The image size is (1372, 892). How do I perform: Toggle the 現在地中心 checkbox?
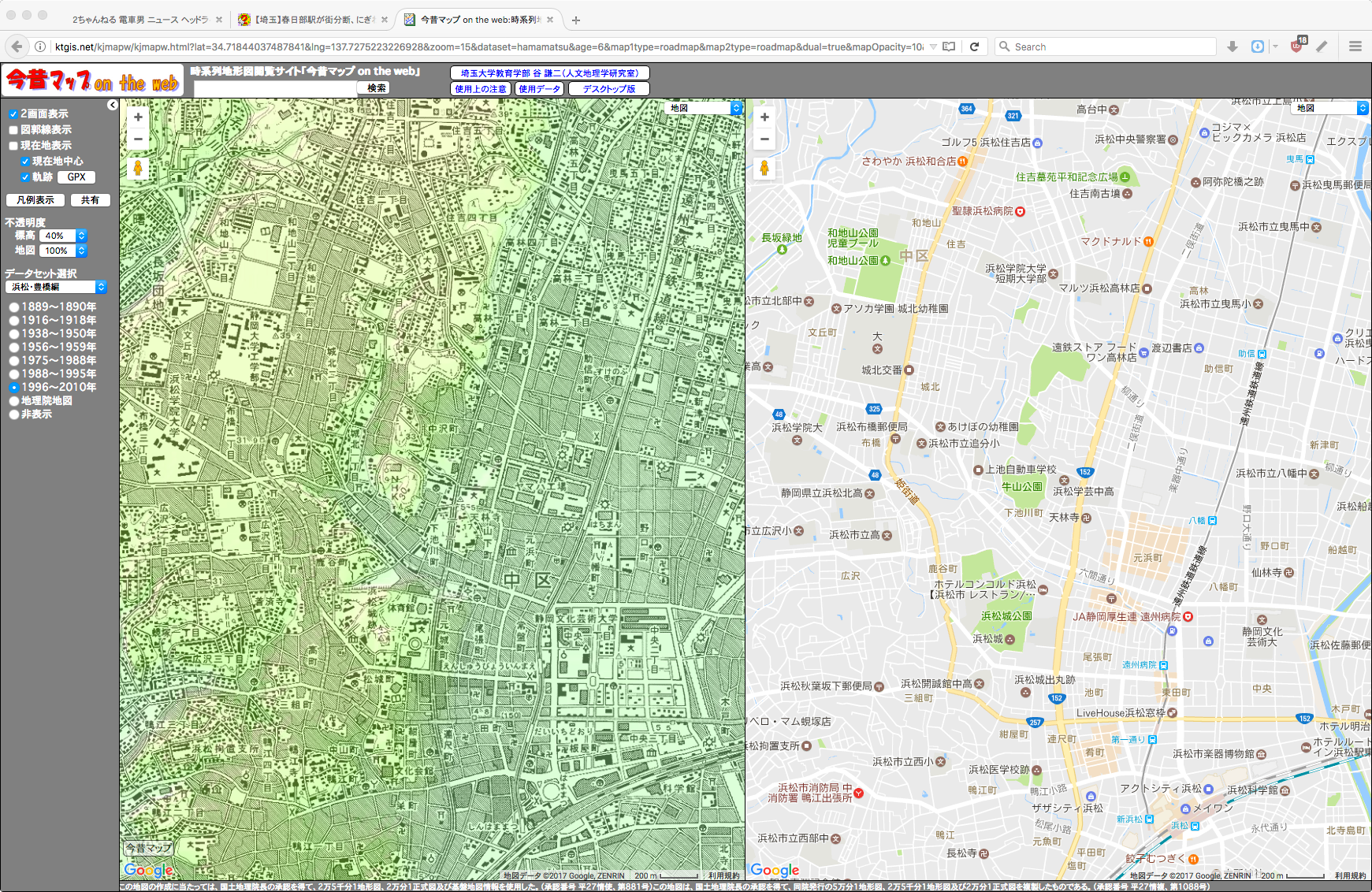click(25, 162)
